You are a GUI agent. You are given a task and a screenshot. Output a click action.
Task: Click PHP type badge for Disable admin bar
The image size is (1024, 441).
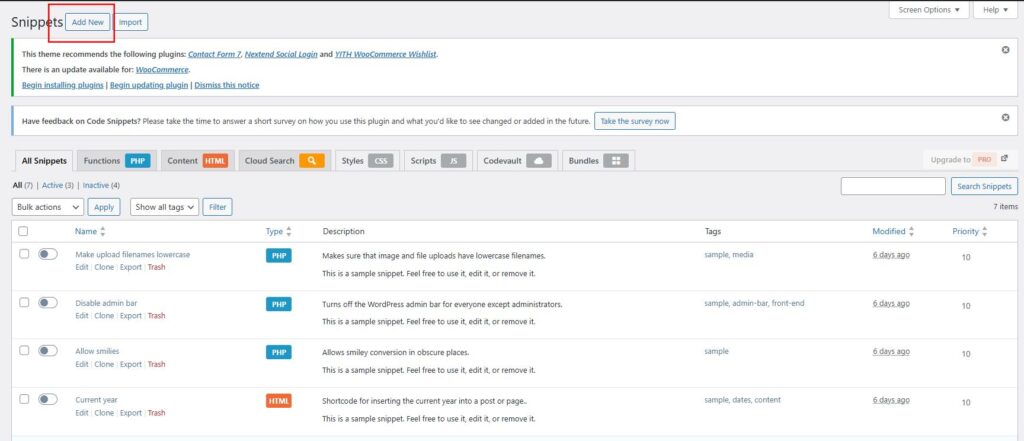point(279,304)
